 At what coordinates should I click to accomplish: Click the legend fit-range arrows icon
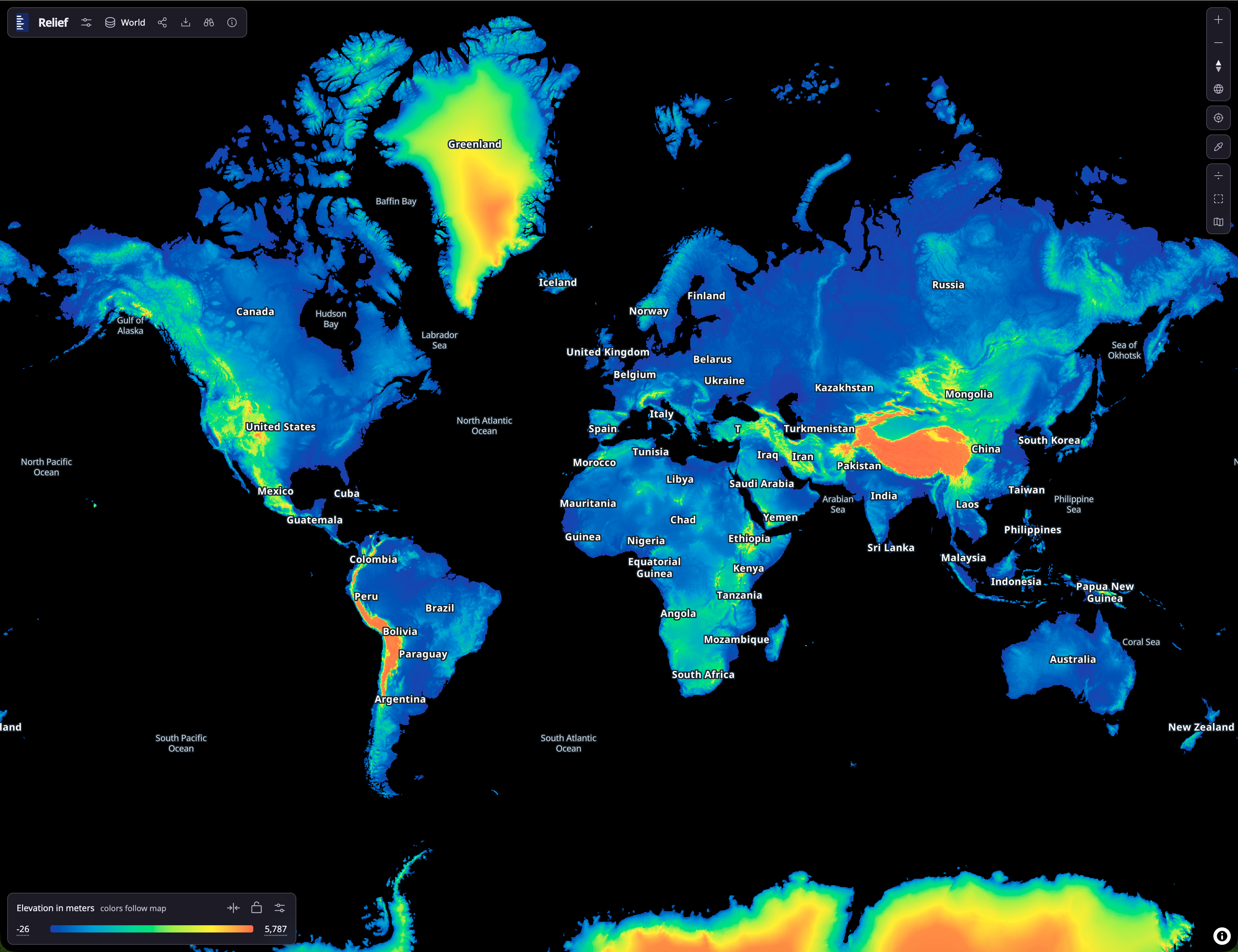[233, 908]
